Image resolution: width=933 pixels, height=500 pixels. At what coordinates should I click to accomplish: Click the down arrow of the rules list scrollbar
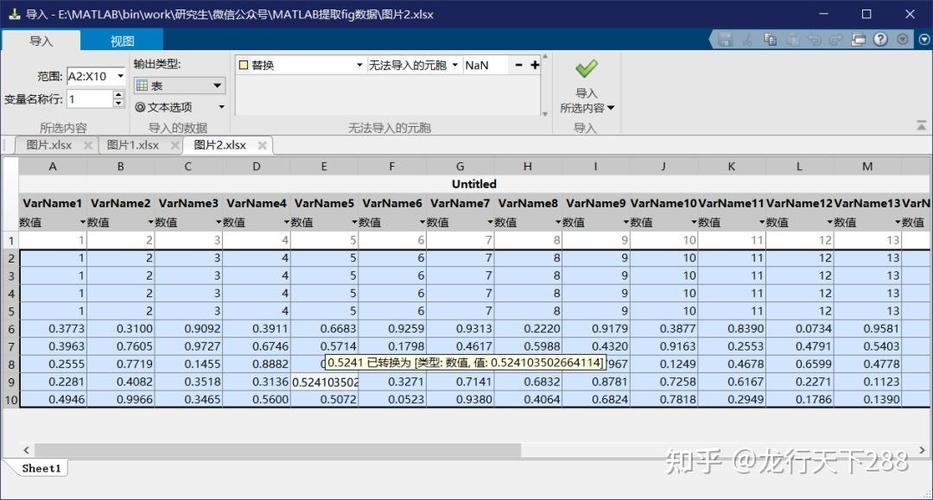pos(545,113)
